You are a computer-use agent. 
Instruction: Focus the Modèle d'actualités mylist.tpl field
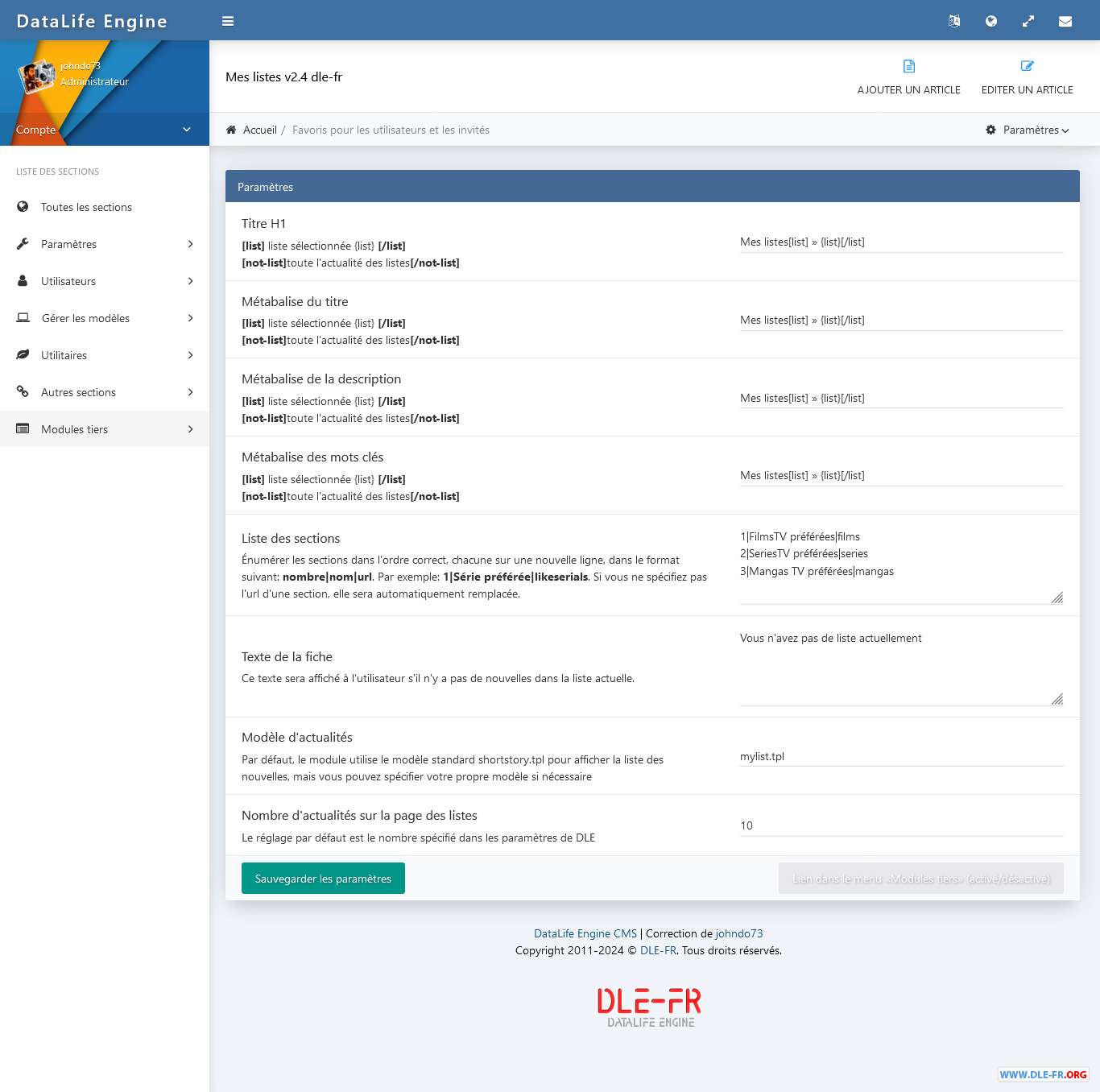click(902, 756)
